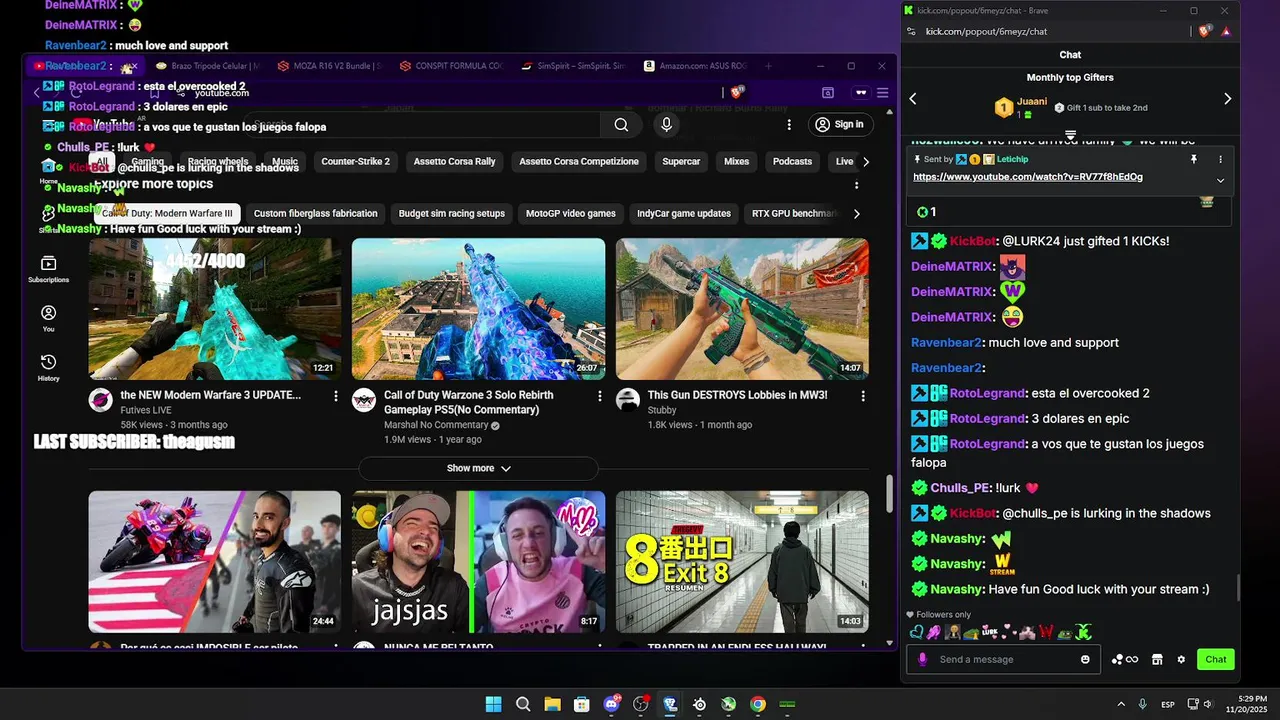Insert the green K emote

coord(1083,632)
